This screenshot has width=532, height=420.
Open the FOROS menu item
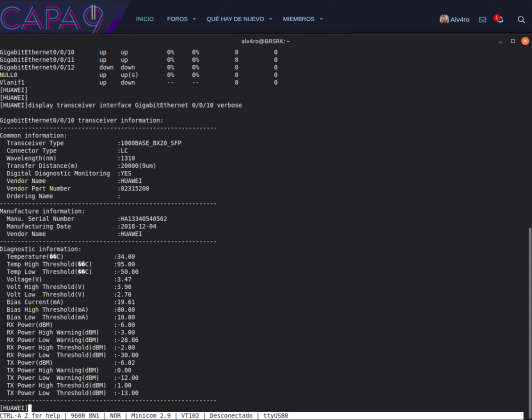pyautogui.click(x=177, y=19)
